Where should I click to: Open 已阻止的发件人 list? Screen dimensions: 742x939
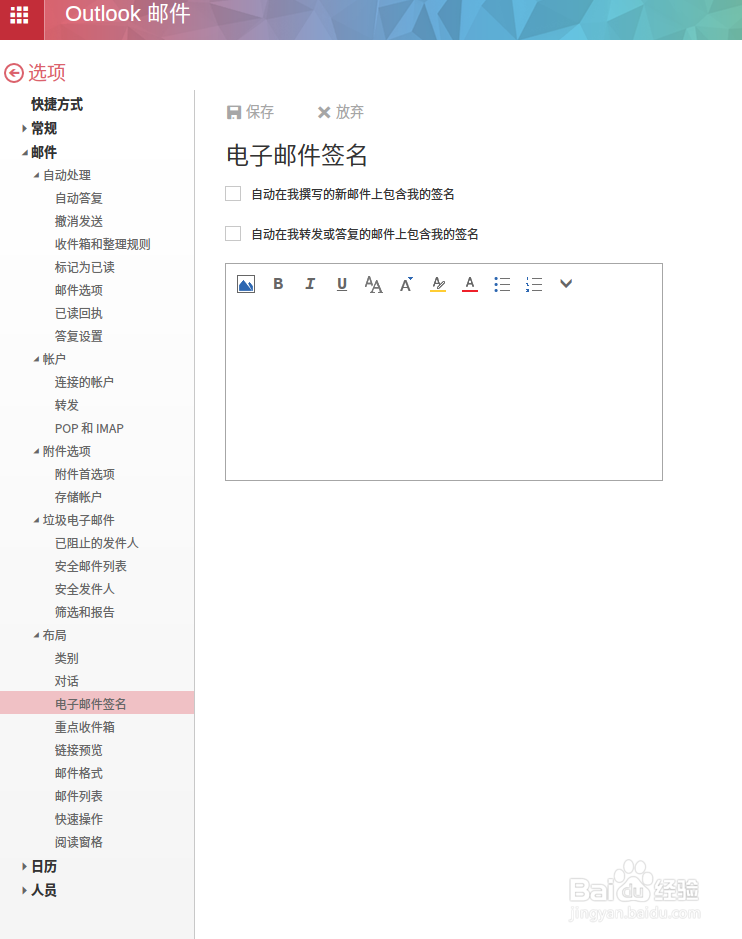[96, 543]
